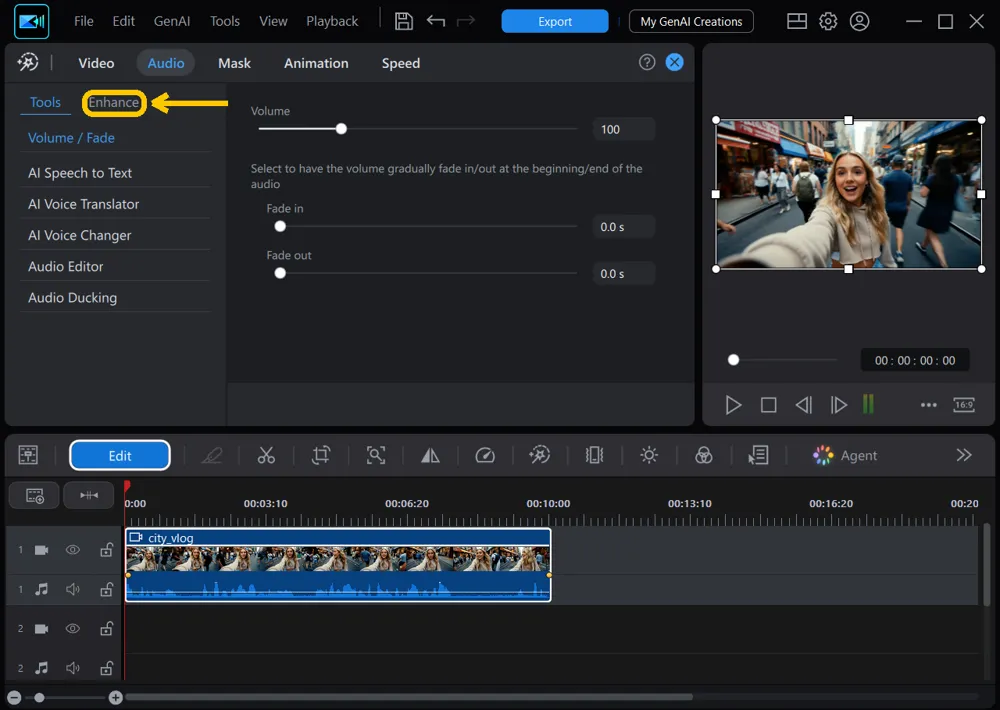This screenshot has height=710, width=1000.
Task: Open the GenAI menu
Action: click(172, 21)
